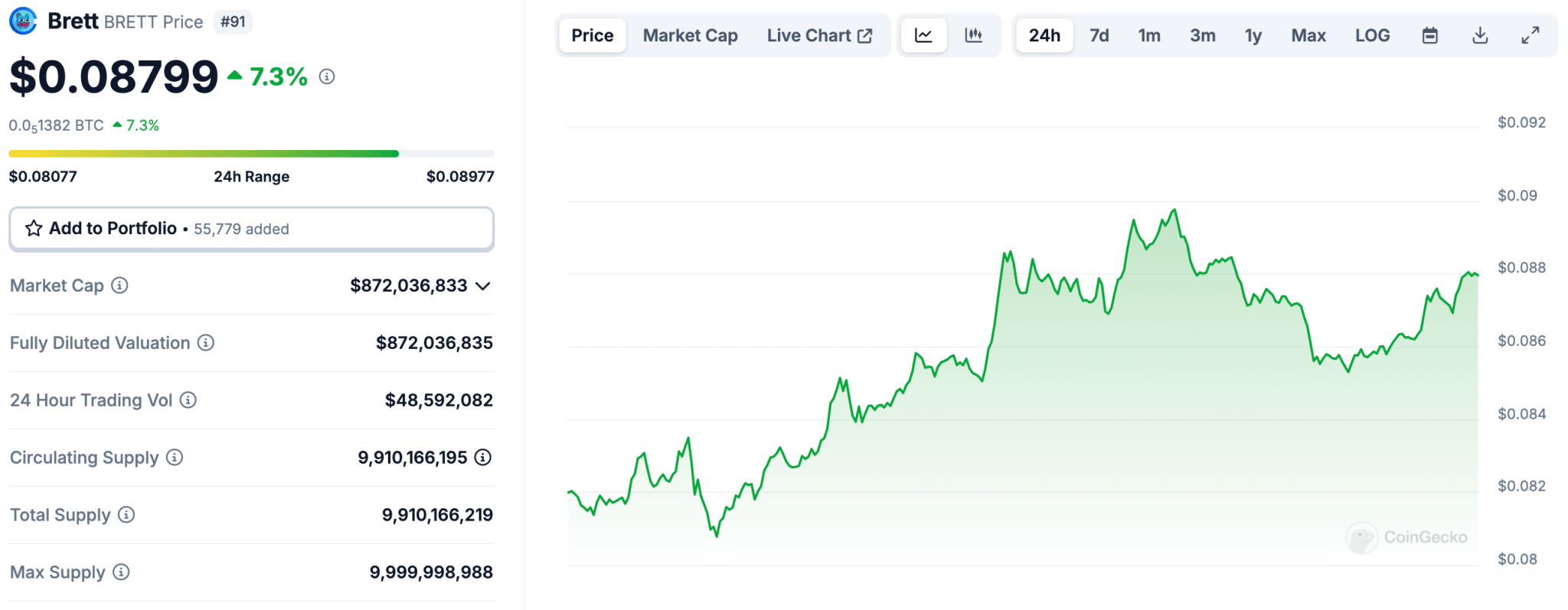The image size is (1568, 610).
Task: Click the 9,999,998,988 max supply value
Action: tap(431, 572)
